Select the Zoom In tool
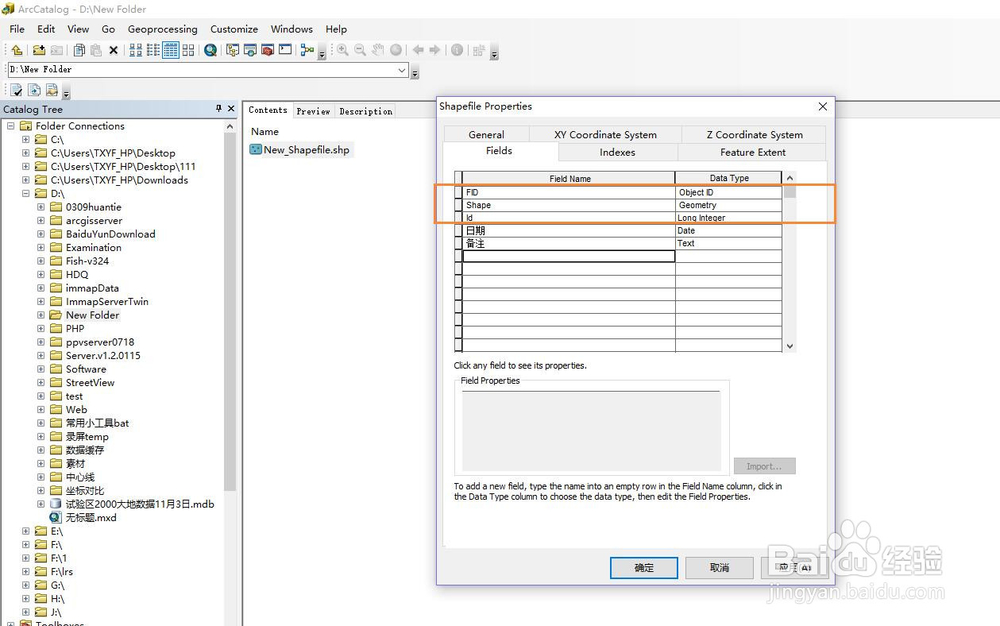 point(342,50)
